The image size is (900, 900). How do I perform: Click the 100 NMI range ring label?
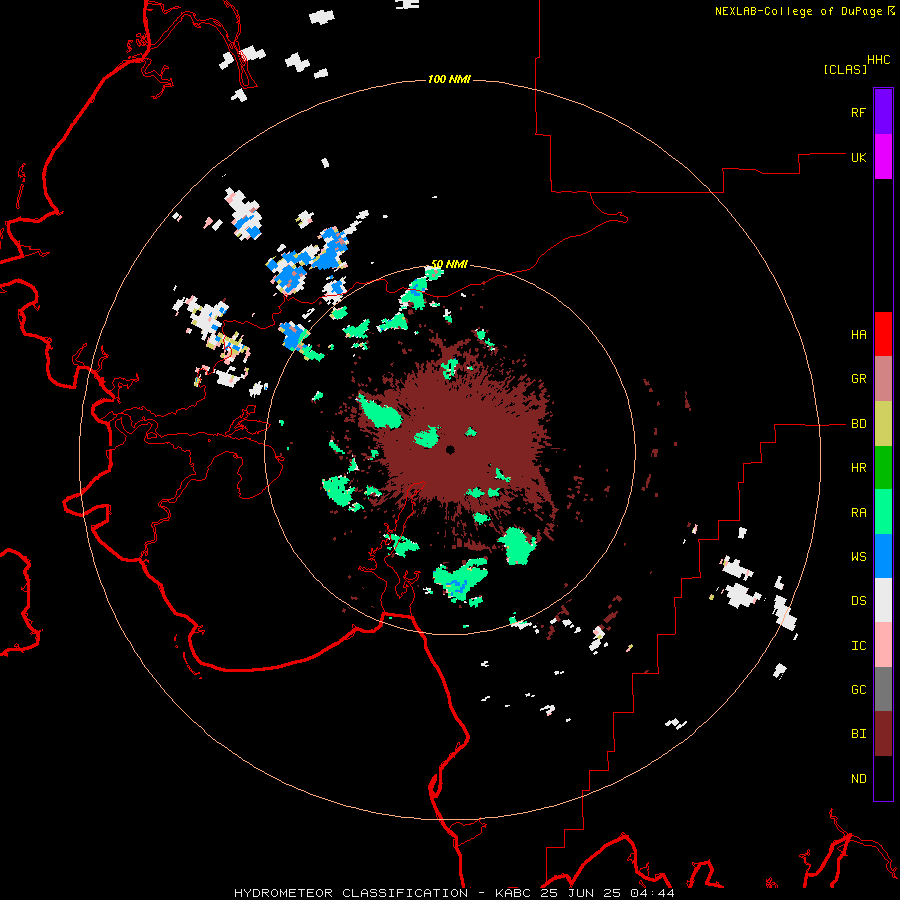(x=449, y=79)
